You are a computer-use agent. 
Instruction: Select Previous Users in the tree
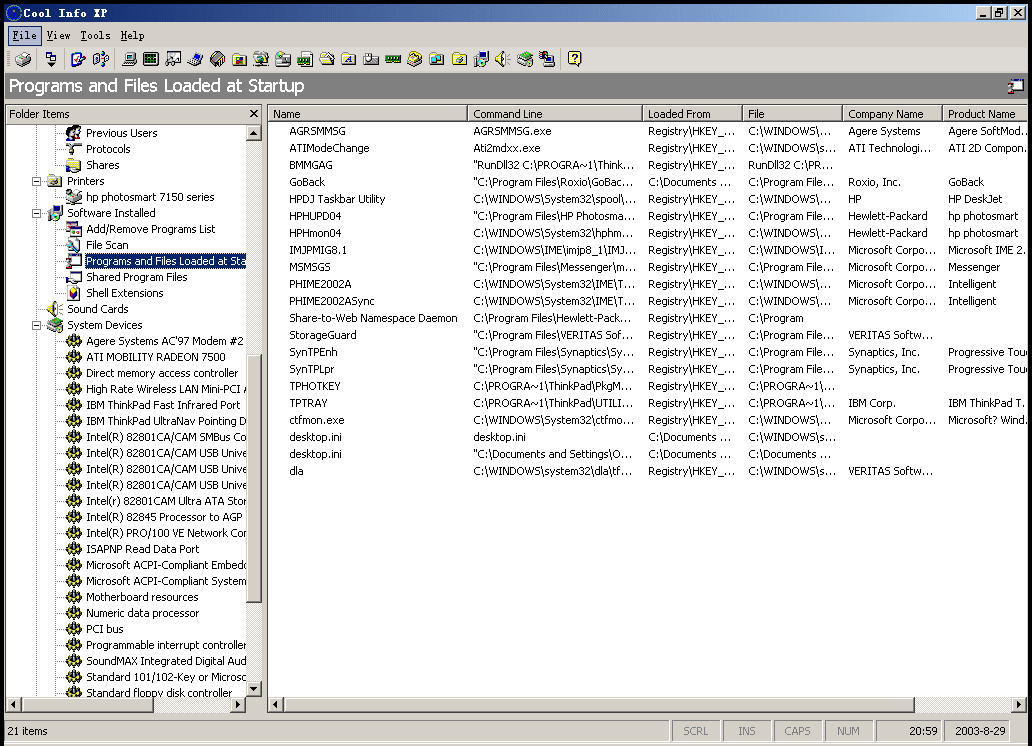tap(122, 133)
